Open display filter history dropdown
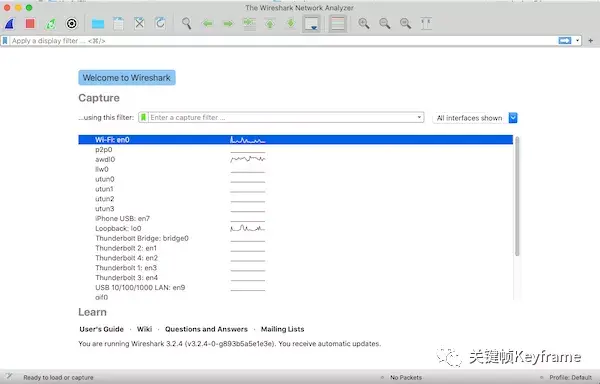Viewport: 600px width, 384px height. point(577,41)
